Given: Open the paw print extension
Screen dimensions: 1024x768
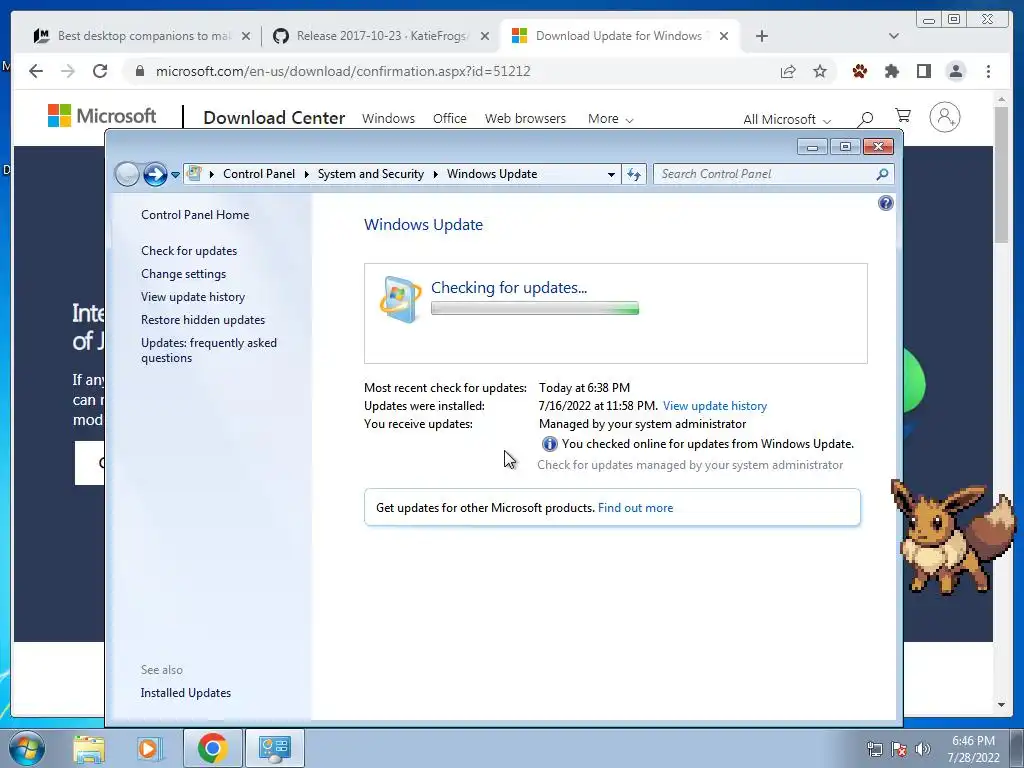Looking at the screenshot, I should pyautogui.click(x=860, y=71).
